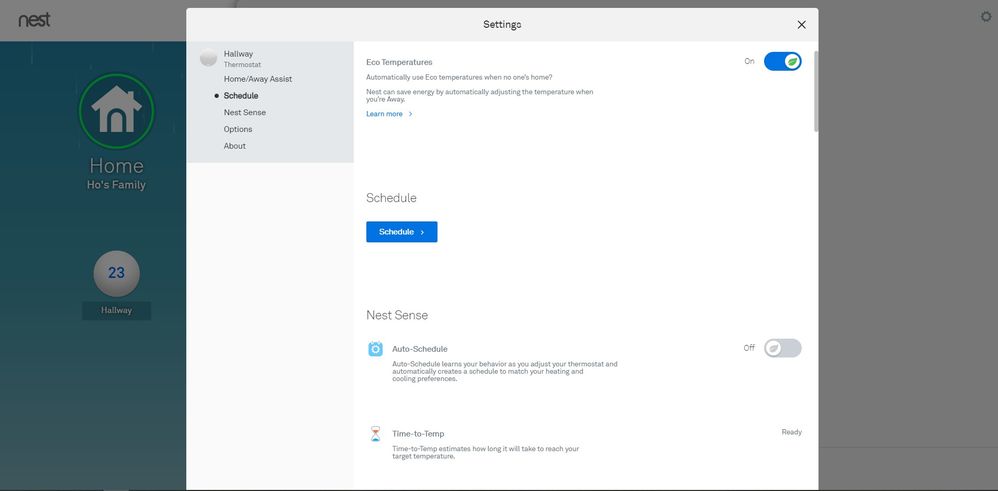Click the Hallway Thermostat sidebar header

(242, 59)
